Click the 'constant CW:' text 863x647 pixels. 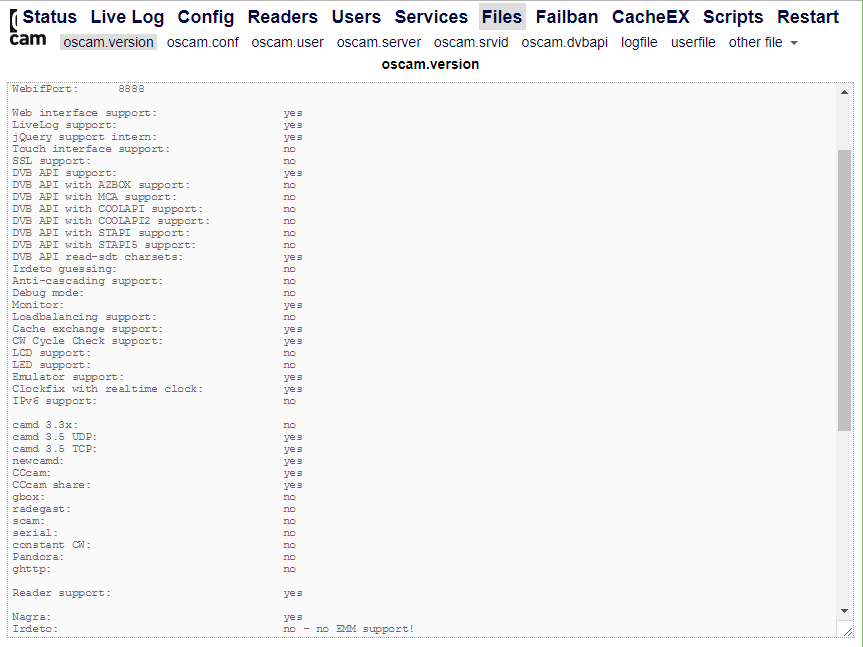(52, 545)
